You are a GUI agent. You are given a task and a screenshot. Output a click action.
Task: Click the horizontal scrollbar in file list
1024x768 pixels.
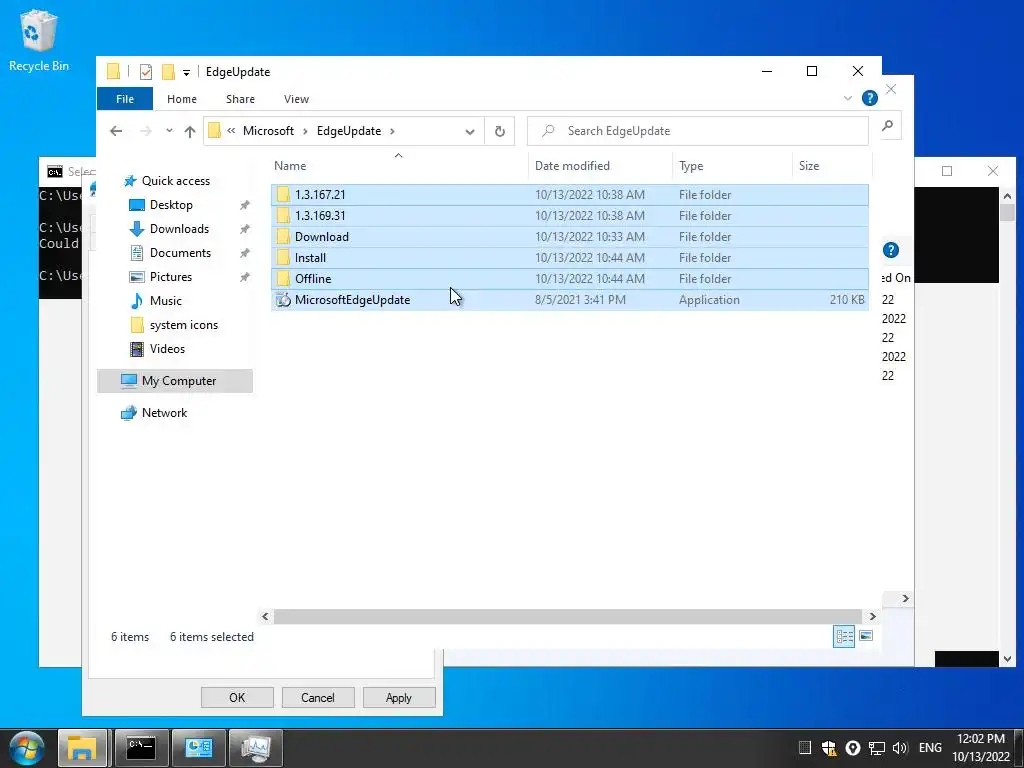click(568, 616)
